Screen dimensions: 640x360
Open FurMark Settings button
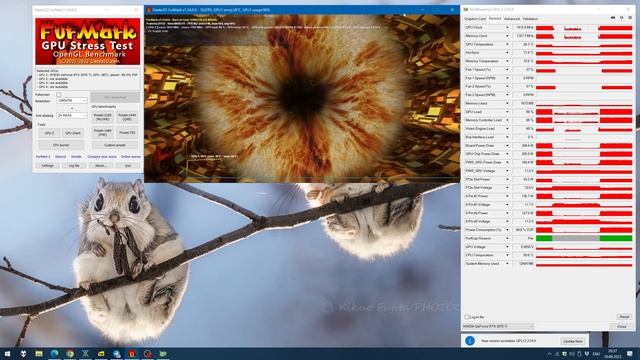[47, 166]
